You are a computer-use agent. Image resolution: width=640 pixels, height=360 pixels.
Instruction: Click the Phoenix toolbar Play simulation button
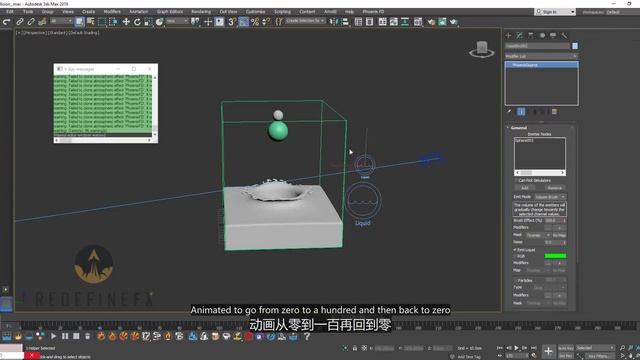click(53, 336)
